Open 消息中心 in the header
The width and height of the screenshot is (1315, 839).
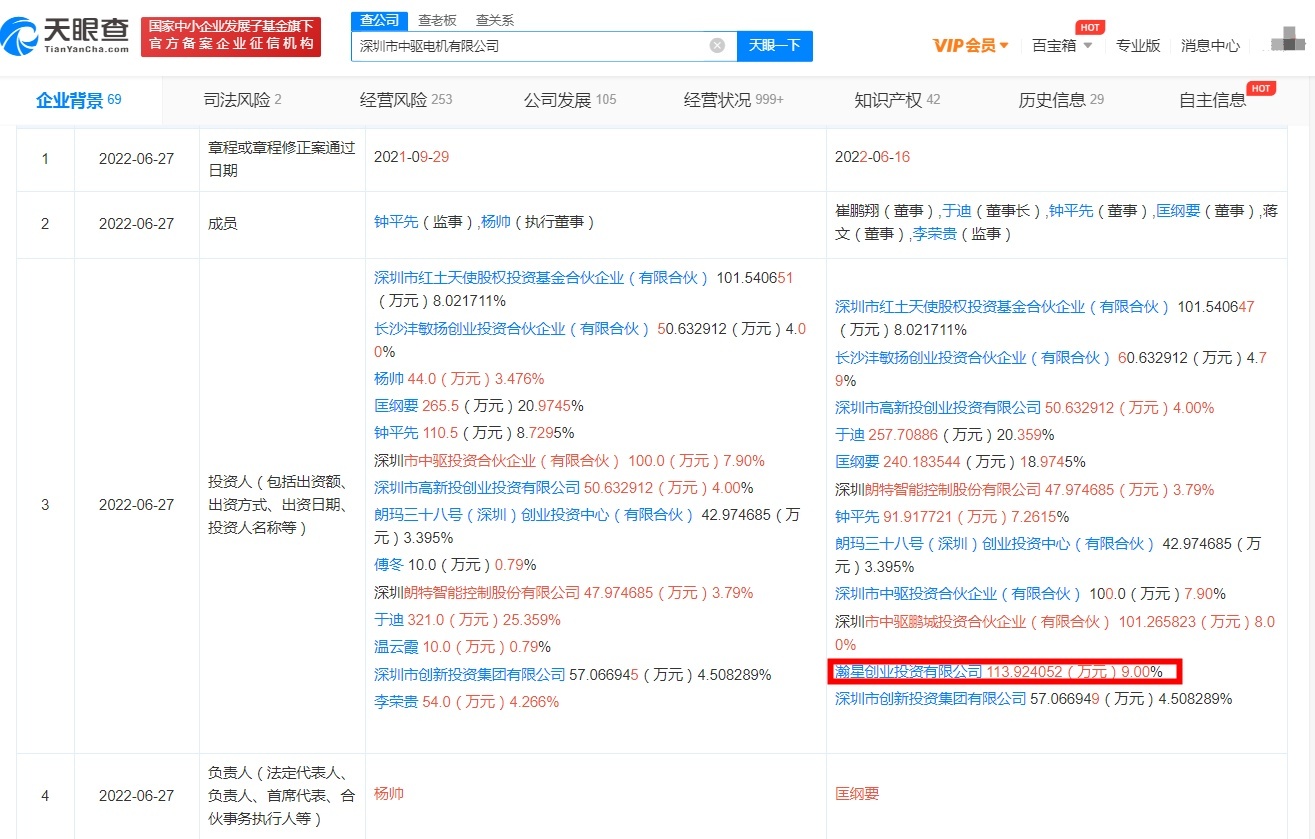coord(1210,45)
